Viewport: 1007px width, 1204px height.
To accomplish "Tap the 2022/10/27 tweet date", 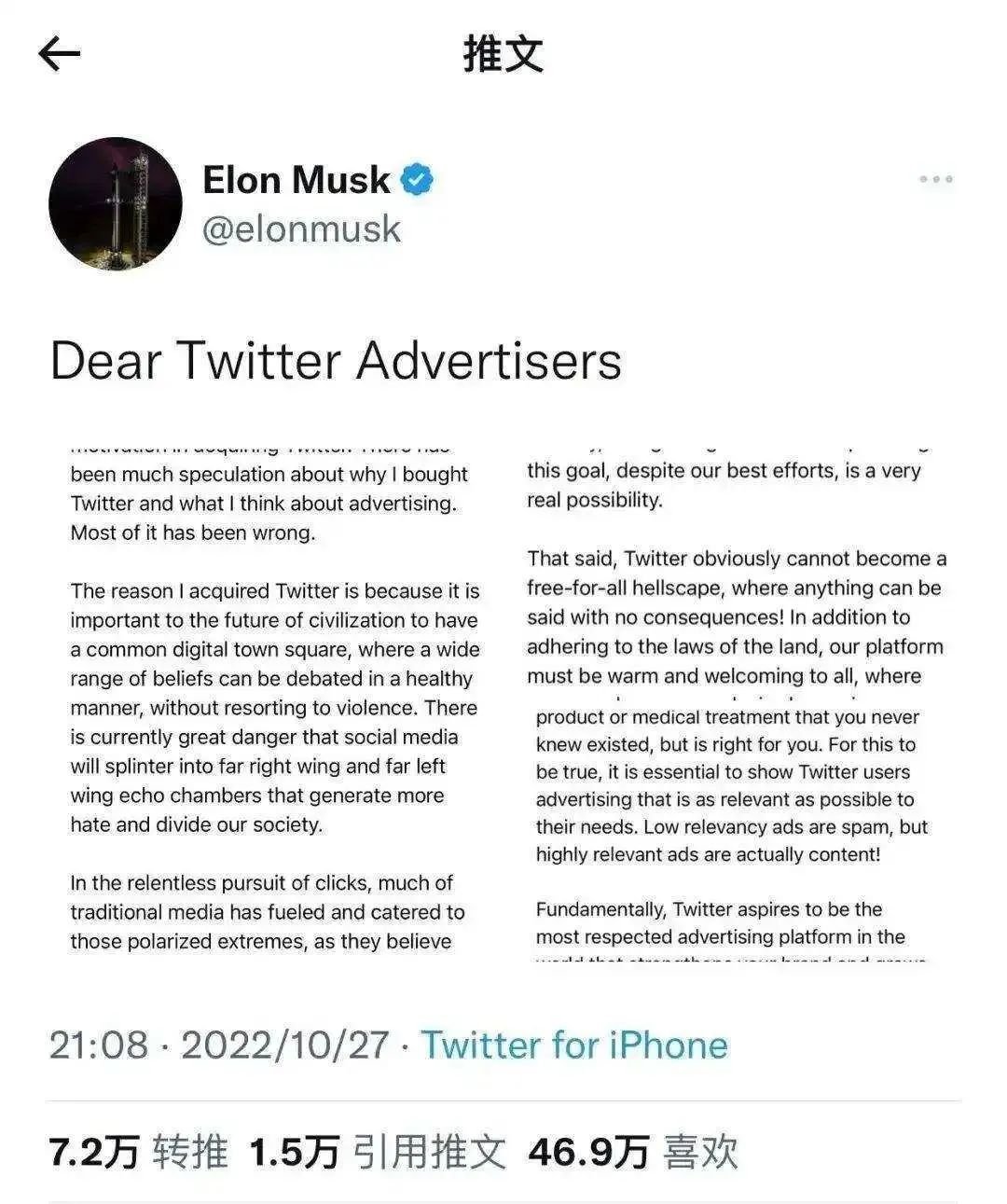I will [x=284, y=1045].
